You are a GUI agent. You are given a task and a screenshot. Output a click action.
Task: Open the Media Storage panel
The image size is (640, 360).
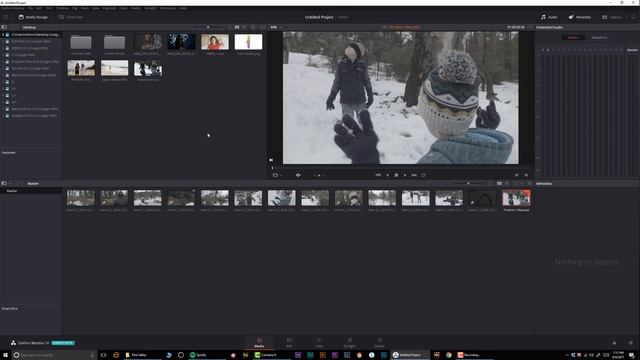click(x=33, y=17)
